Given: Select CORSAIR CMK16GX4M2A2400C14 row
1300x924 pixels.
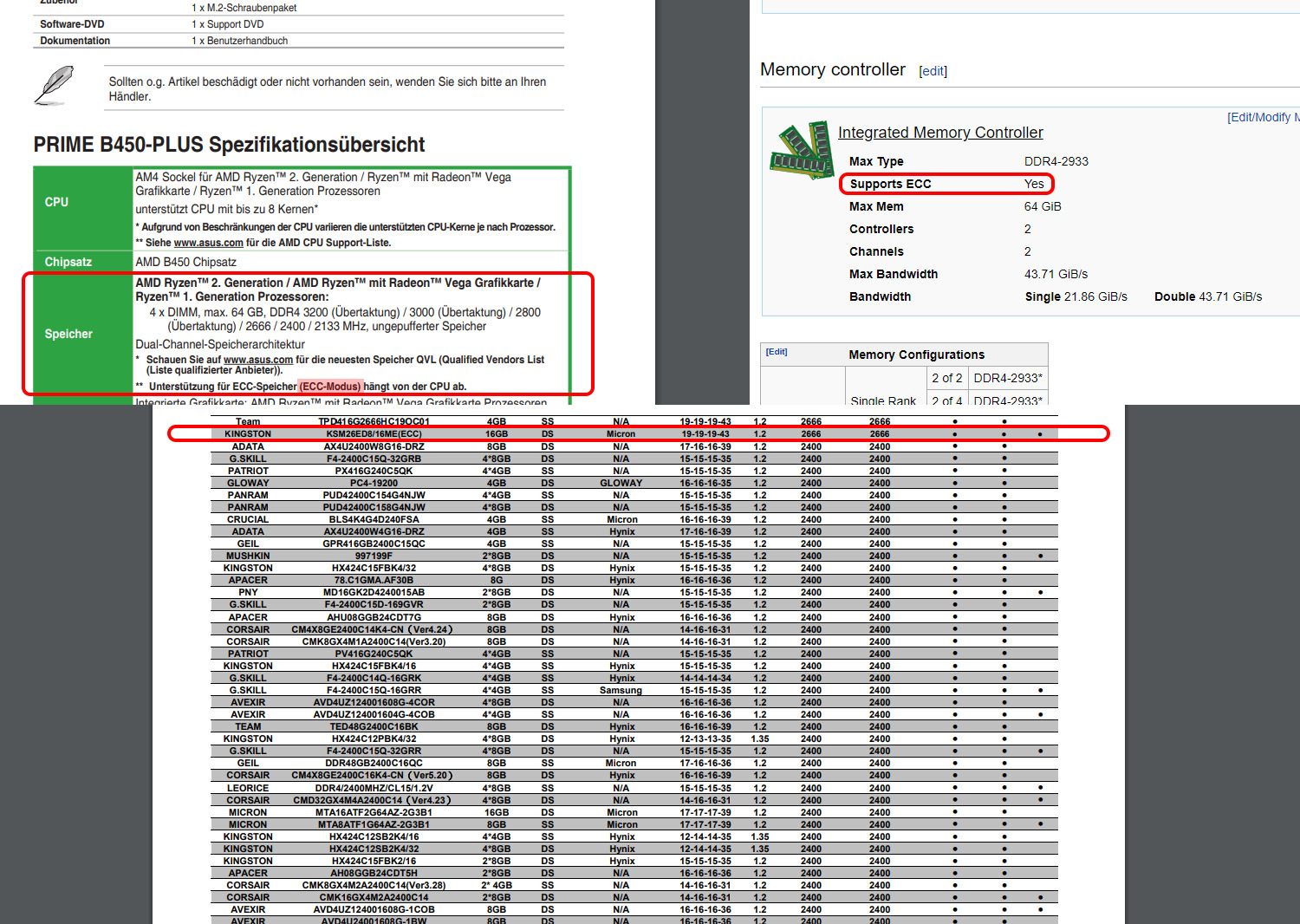Looking at the screenshot, I should (x=634, y=898).
